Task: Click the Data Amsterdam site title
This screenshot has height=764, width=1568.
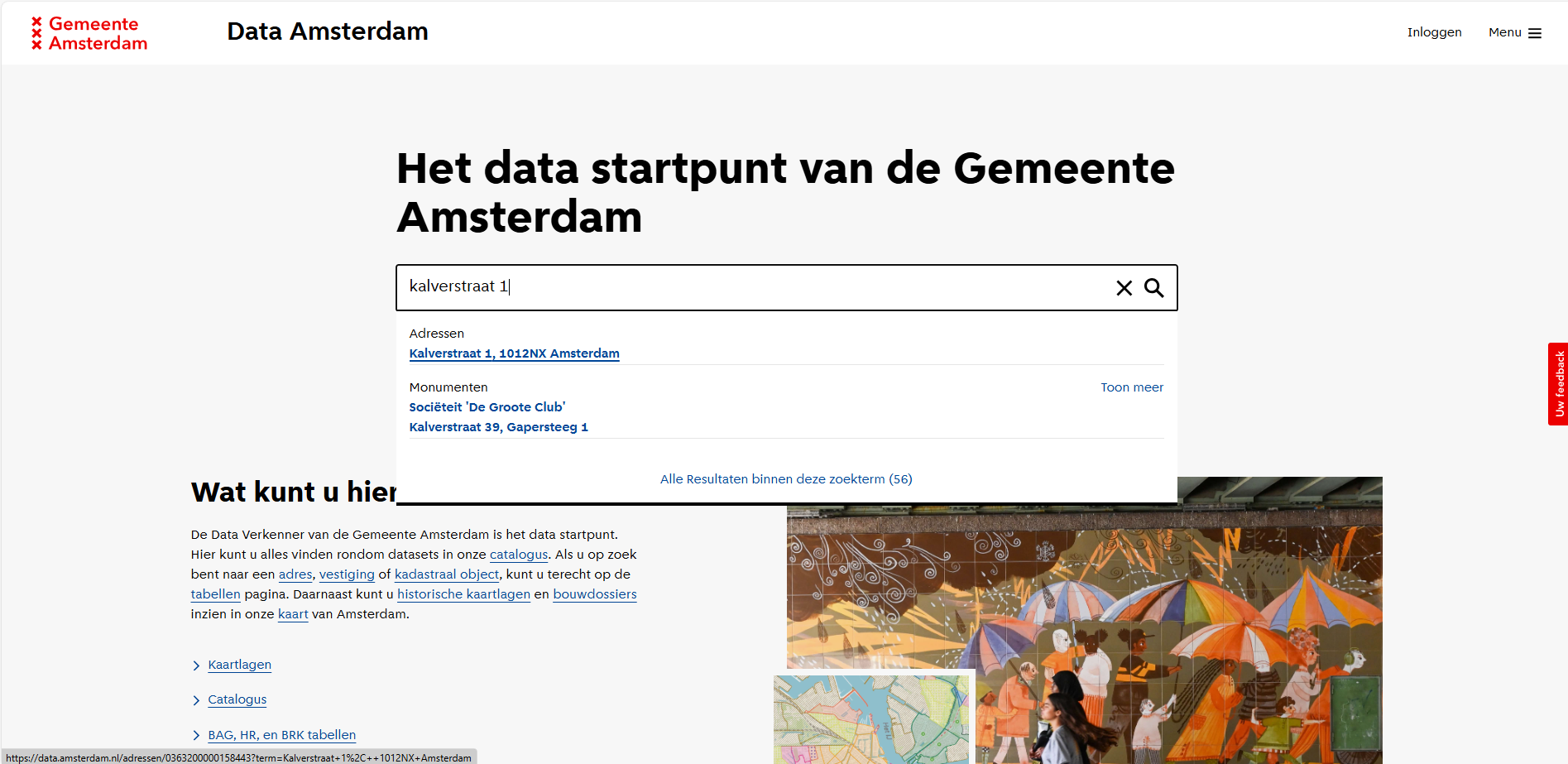Action: (x=328, y=31)
